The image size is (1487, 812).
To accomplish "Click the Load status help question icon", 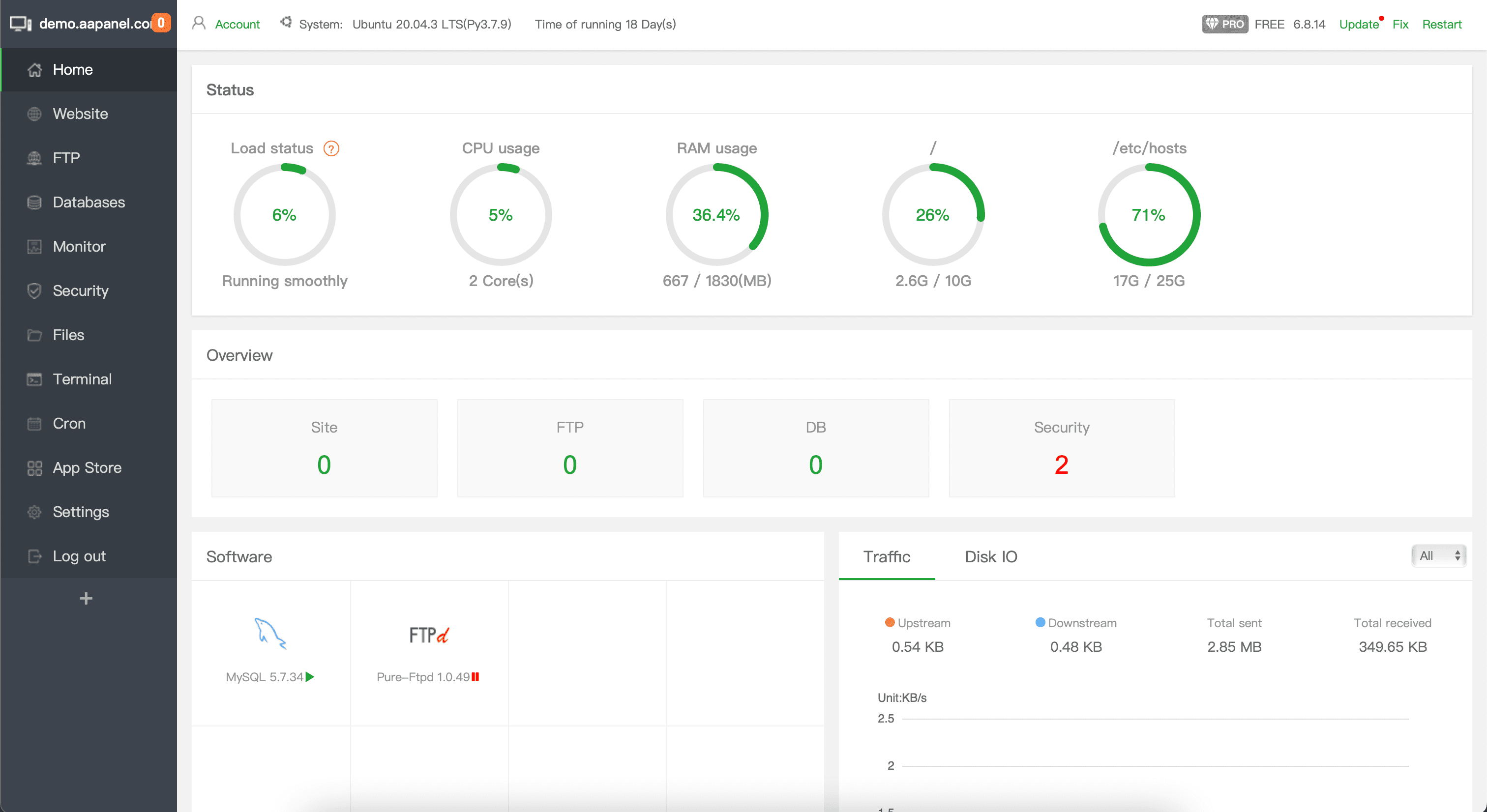I will [331, 149].
